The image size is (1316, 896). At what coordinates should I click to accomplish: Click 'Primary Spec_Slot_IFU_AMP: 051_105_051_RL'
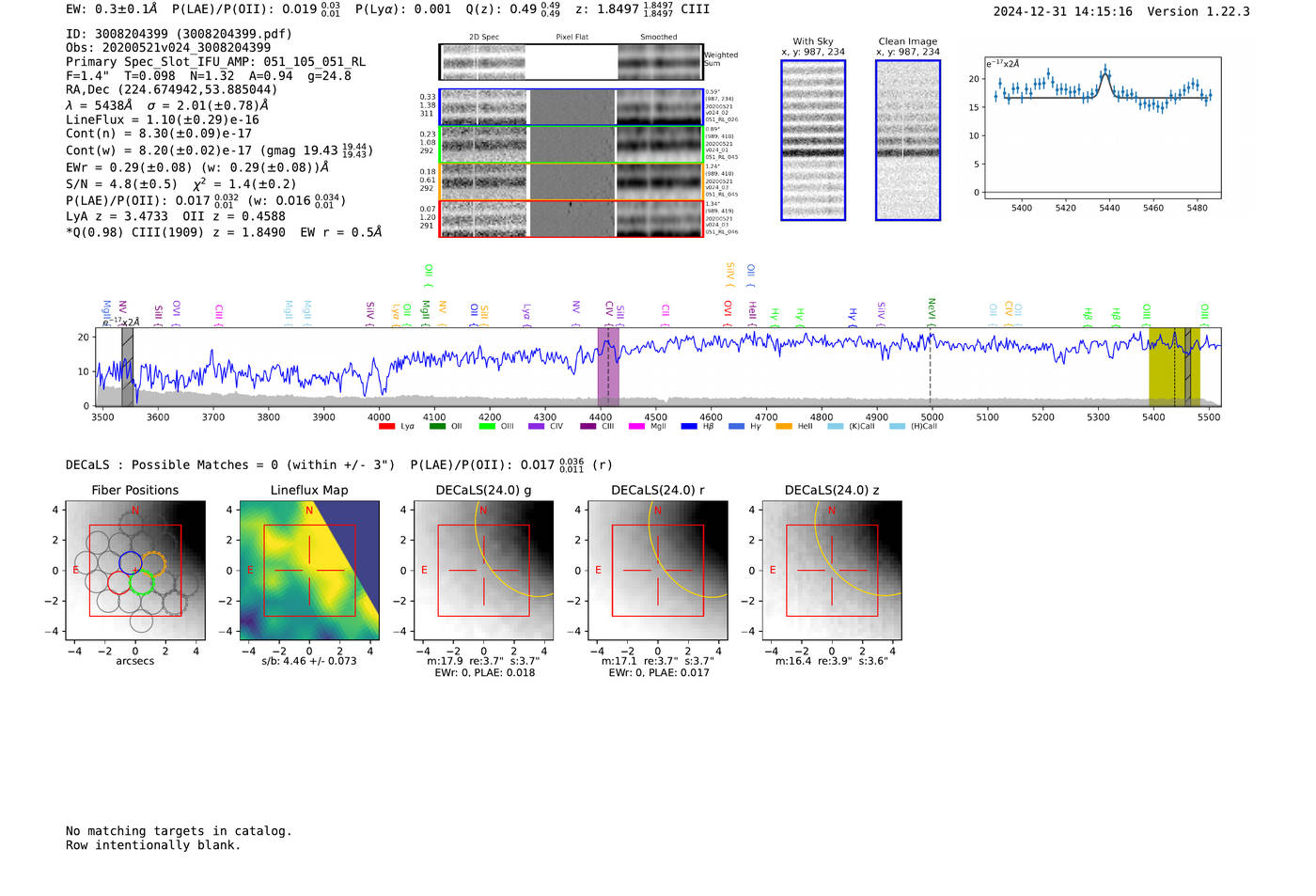pyautogui.click(x=216, y=62)
